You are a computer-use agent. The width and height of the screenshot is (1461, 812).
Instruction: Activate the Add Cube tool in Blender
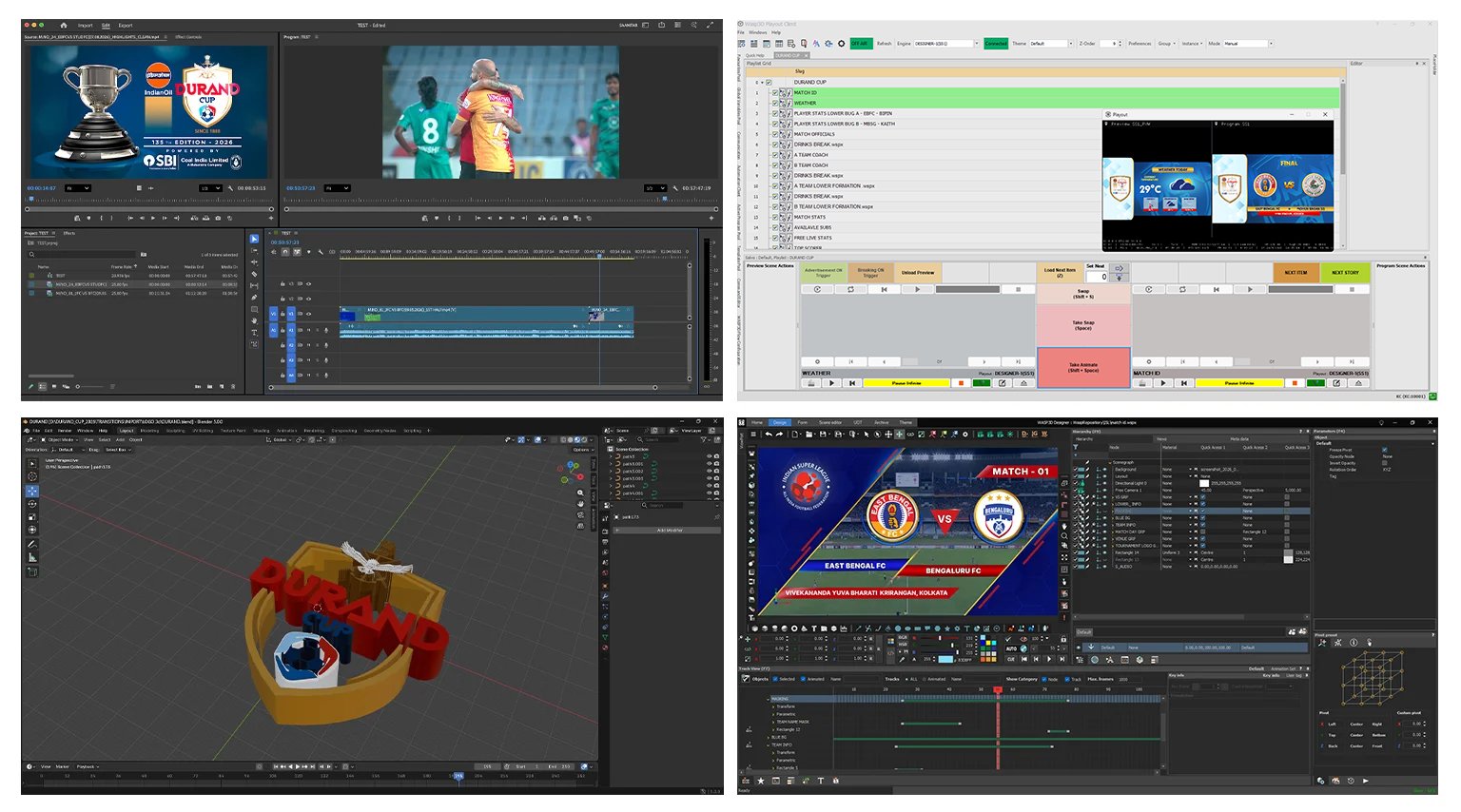[32, 571]
